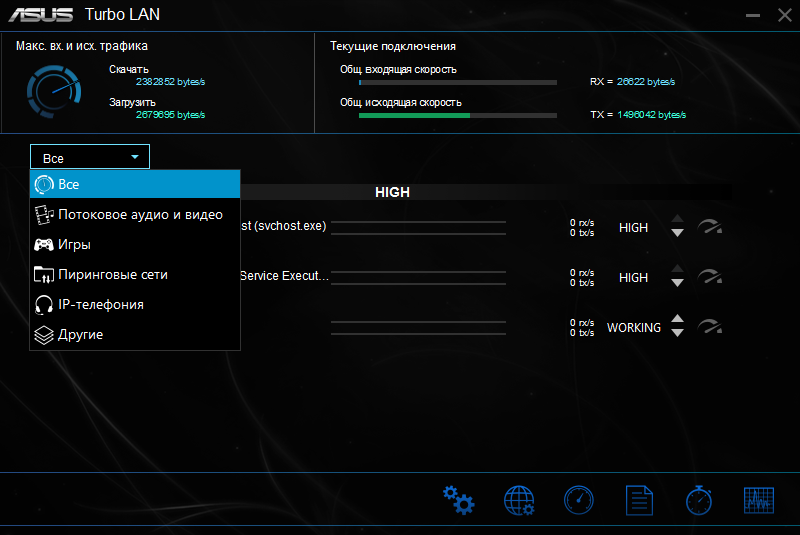Click the speedometer icon in WORKING row
This screenshot has height=535, width=800.
click(x=710, y=326)
